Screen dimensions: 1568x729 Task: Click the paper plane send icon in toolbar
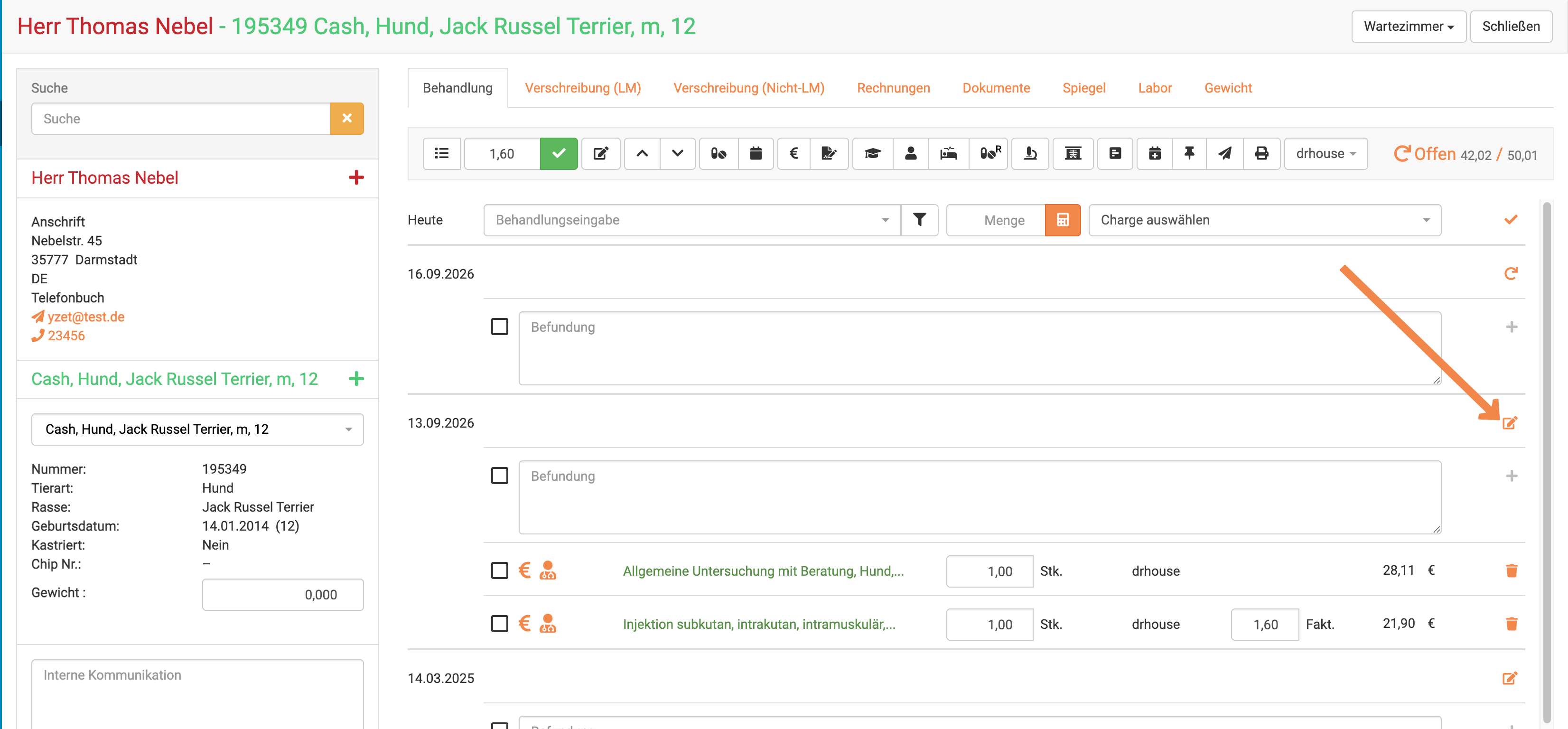pyautogui.click(x=1225, y=153)
